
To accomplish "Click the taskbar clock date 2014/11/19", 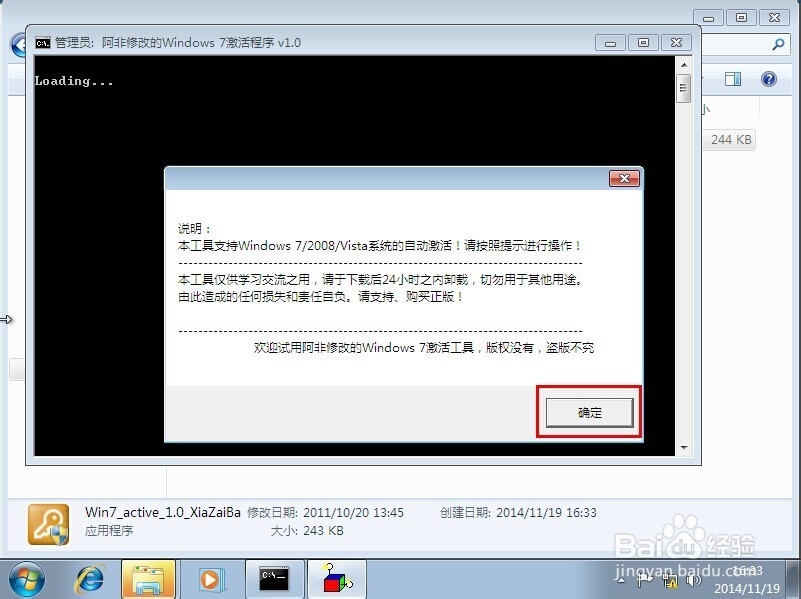I will 747,589.
